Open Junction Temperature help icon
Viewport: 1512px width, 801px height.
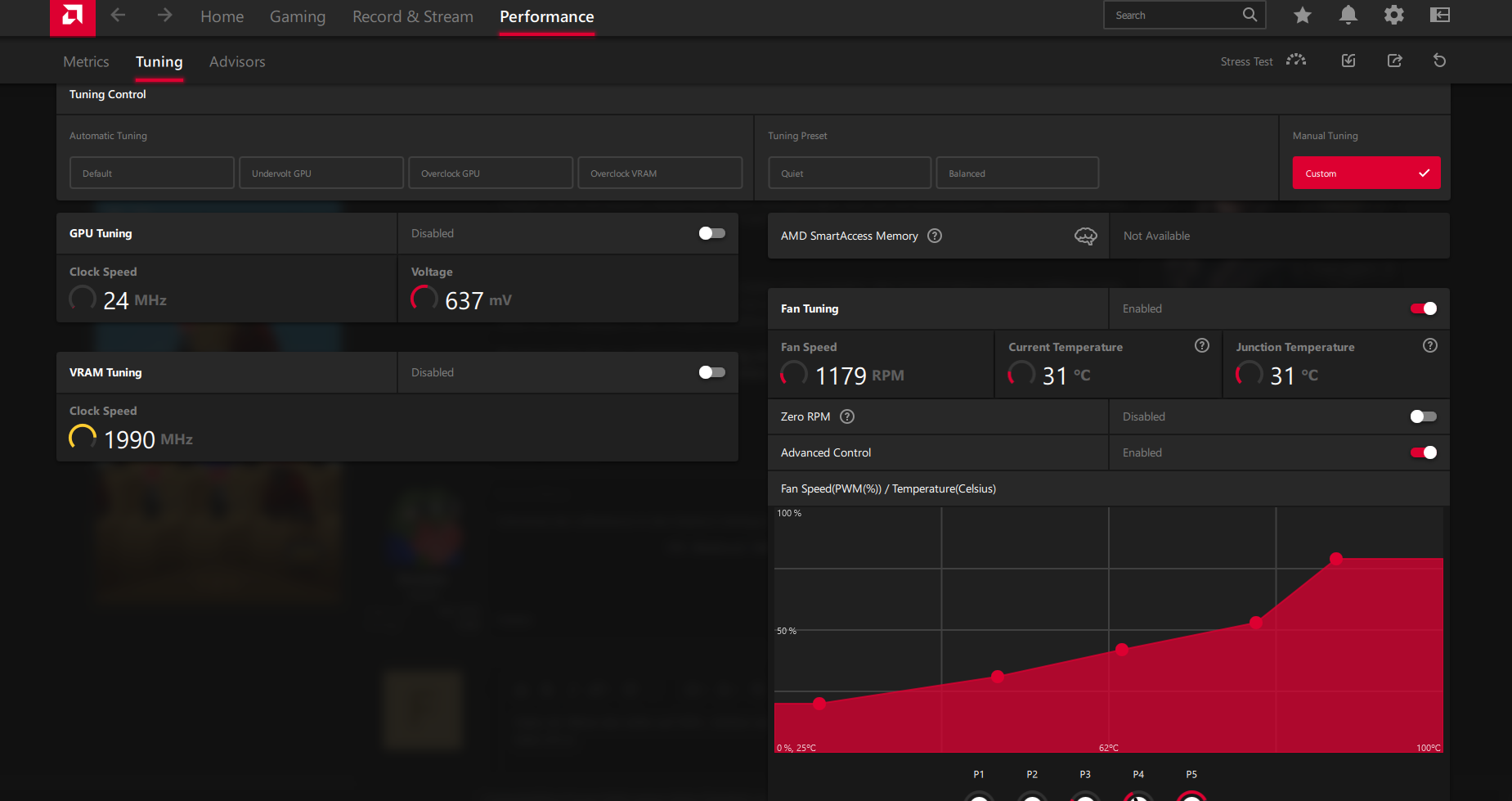(1430, 345)
